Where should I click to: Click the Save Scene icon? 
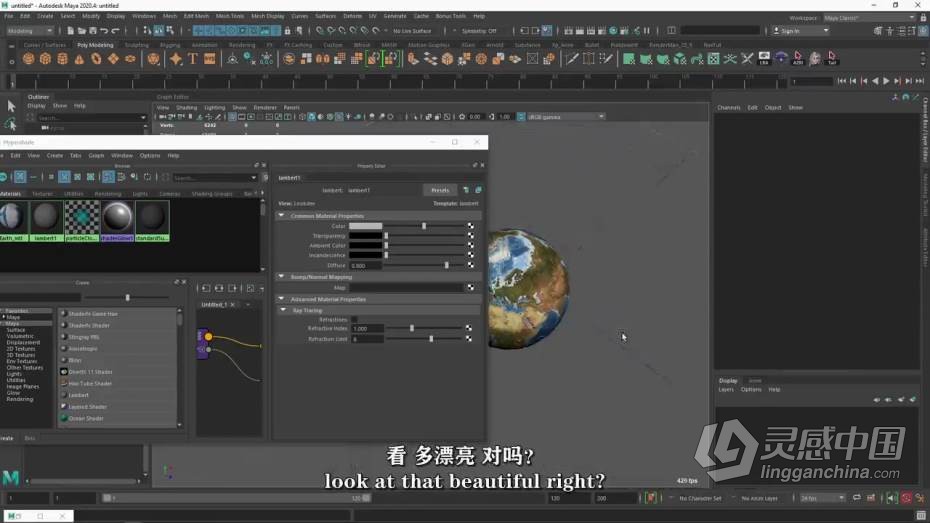[x=93, y=31]
